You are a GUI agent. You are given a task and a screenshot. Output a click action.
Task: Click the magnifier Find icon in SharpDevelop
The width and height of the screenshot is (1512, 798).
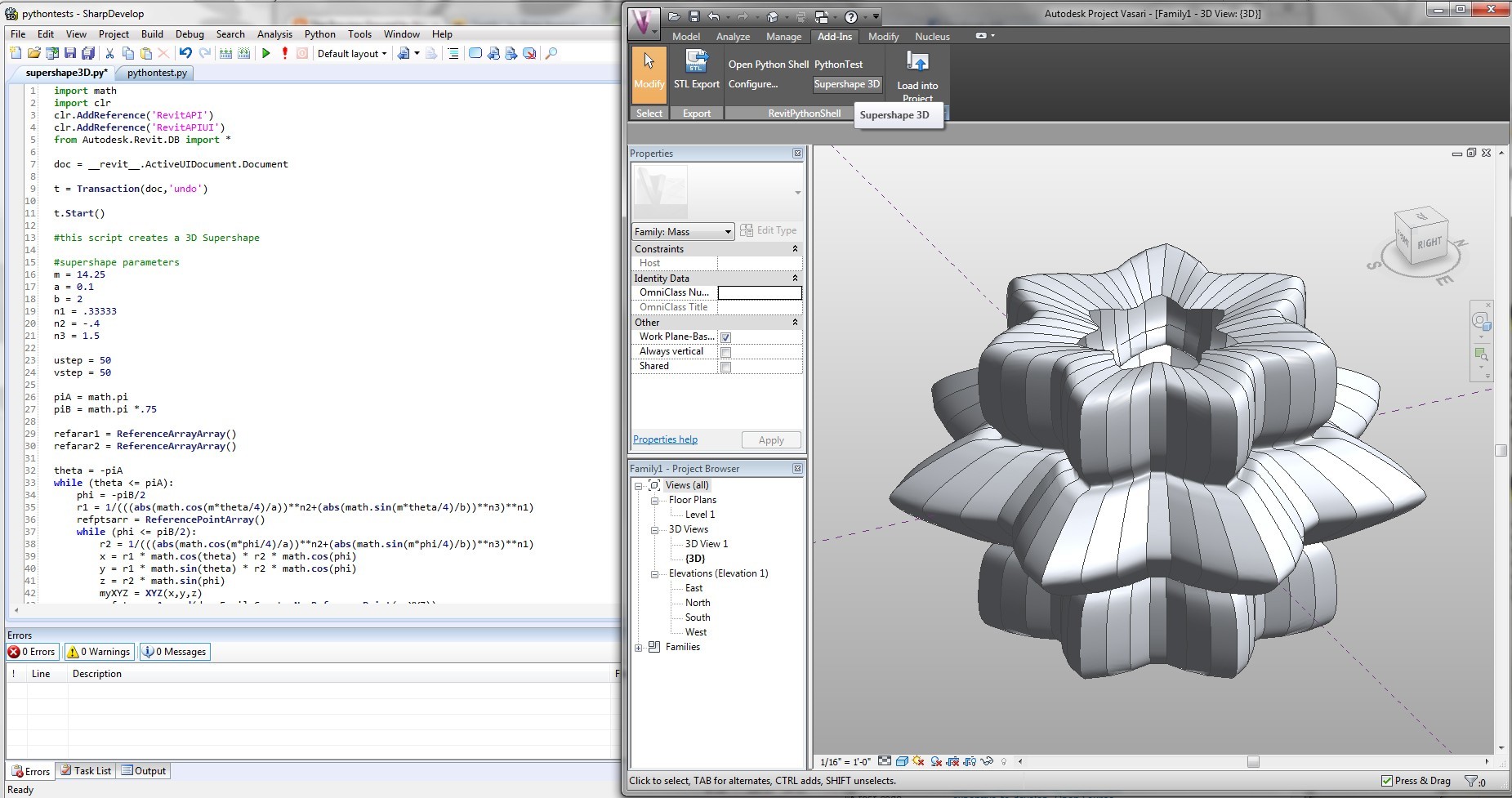[551, 53]
